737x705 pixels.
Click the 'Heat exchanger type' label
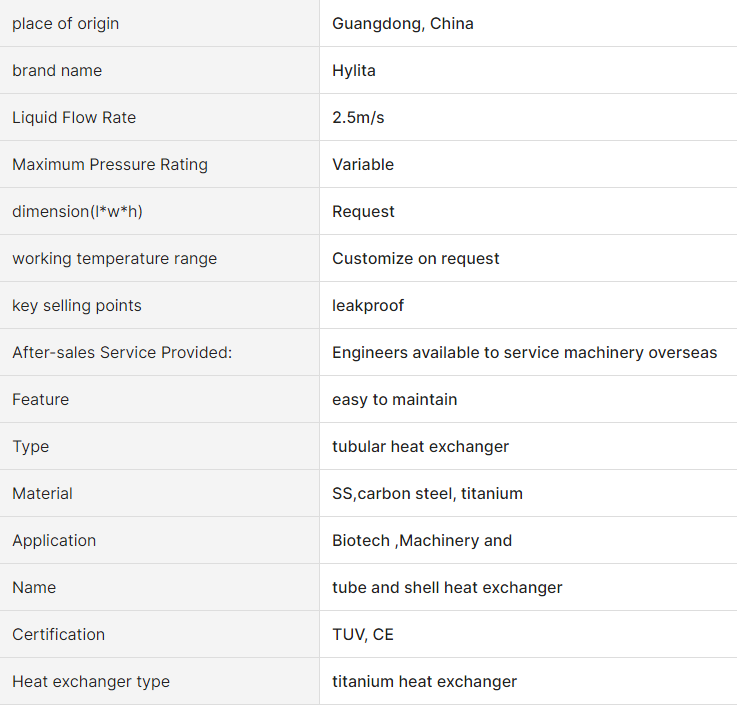click(x=91, y=681)
